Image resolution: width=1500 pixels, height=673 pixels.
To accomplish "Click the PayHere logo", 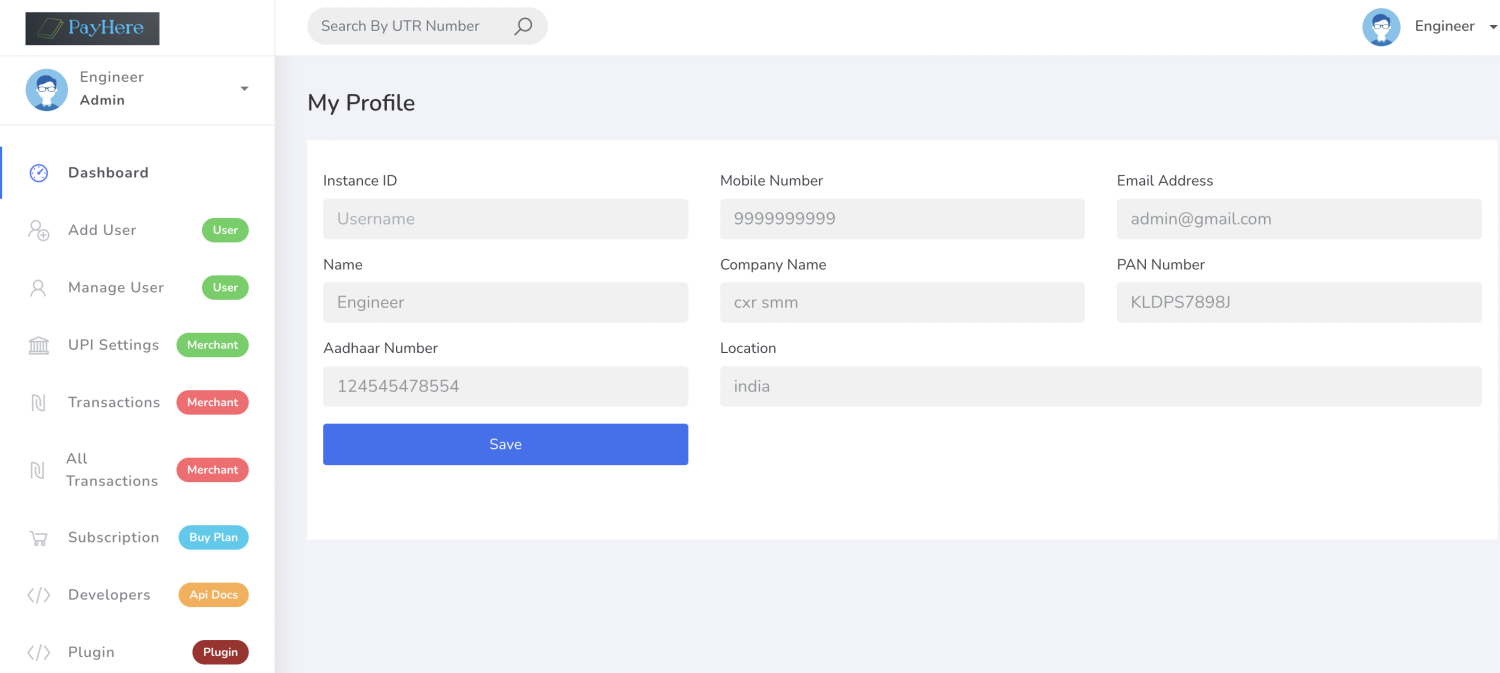I will click(92, 28).
